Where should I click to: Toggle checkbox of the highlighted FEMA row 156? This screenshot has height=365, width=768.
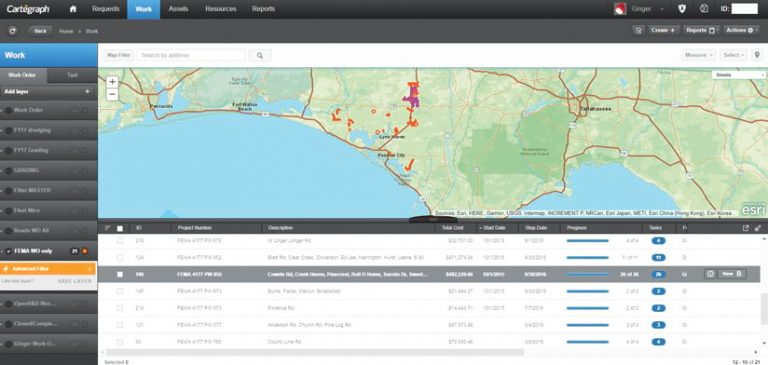coord(120,274)
